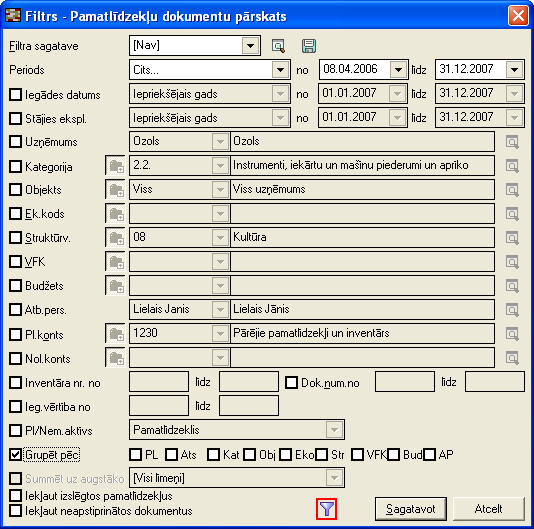Screen dimensions: 534x529
Task: Click lookup icon at end of Uzņēmums row
Action: point(512,142)
